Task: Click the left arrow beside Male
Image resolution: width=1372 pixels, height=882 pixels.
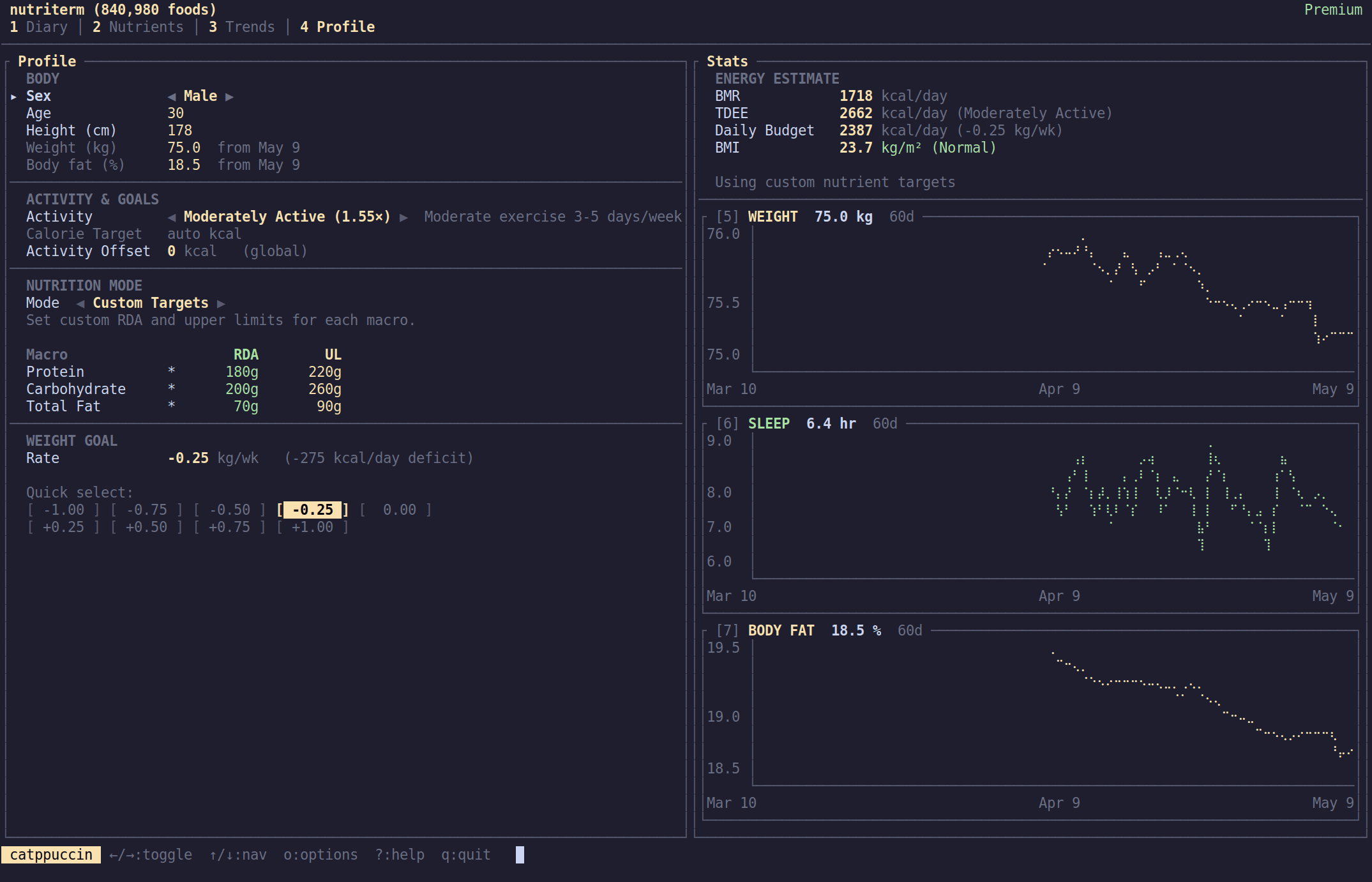Action: (171, 96)
